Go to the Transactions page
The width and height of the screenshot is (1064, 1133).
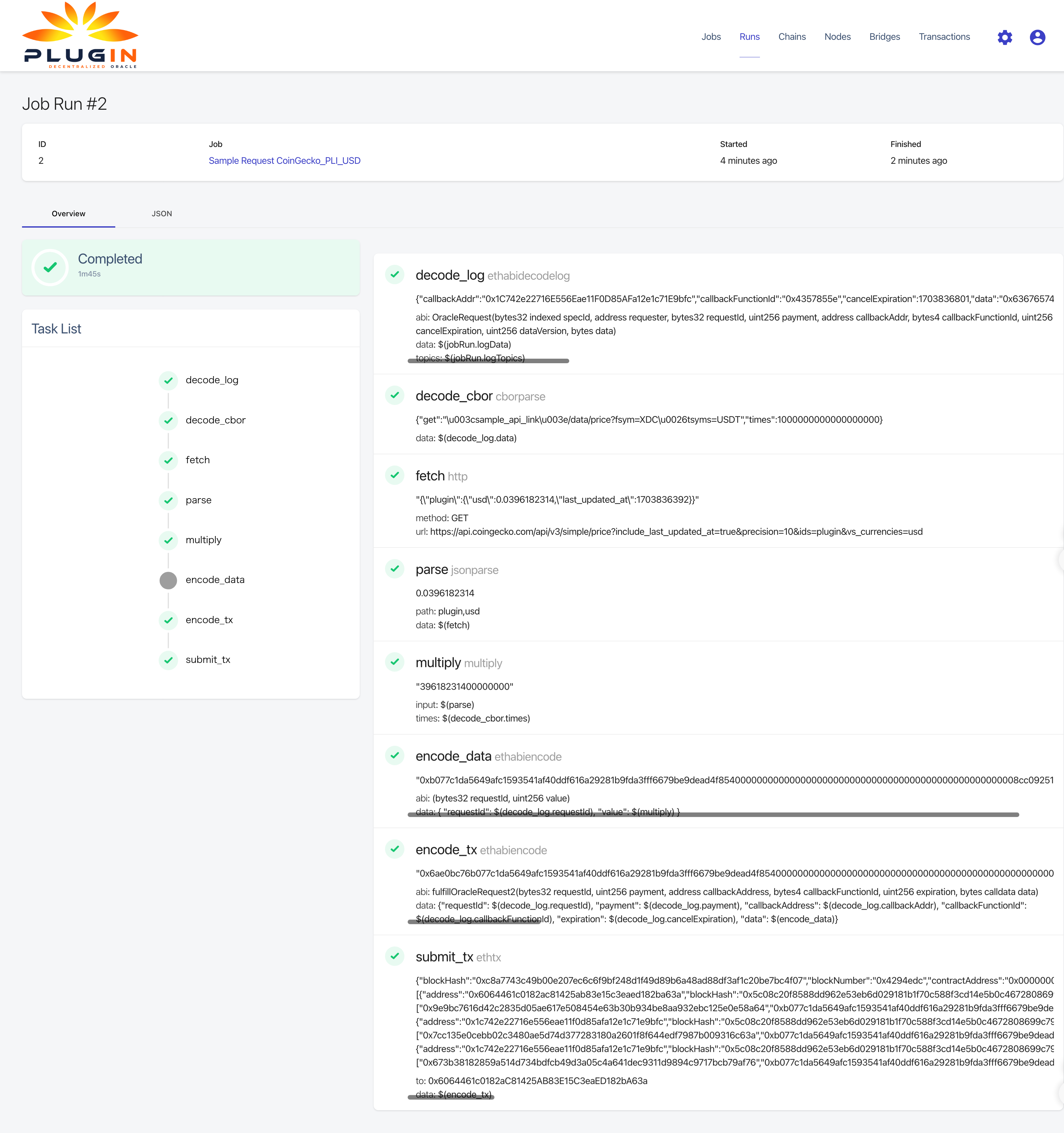click(x=944, y=37)
